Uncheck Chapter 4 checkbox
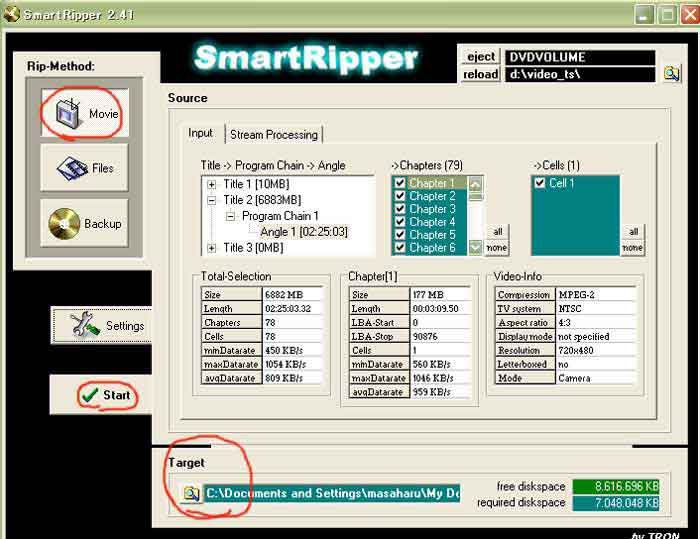Viewport: 700px width, 539px height. [x=400, y=221]
